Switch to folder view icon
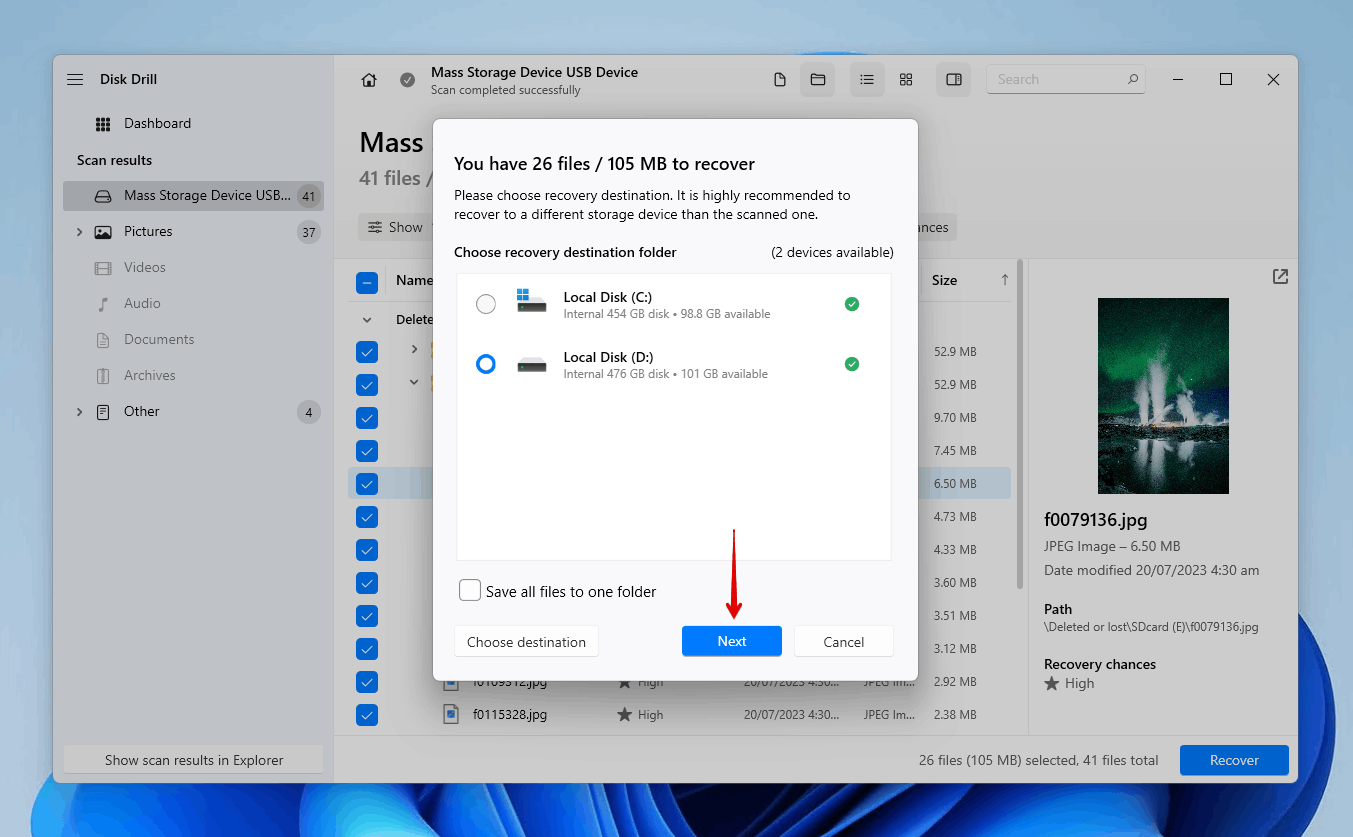This screenshot has height=837, width=1353. click(818, 80)
